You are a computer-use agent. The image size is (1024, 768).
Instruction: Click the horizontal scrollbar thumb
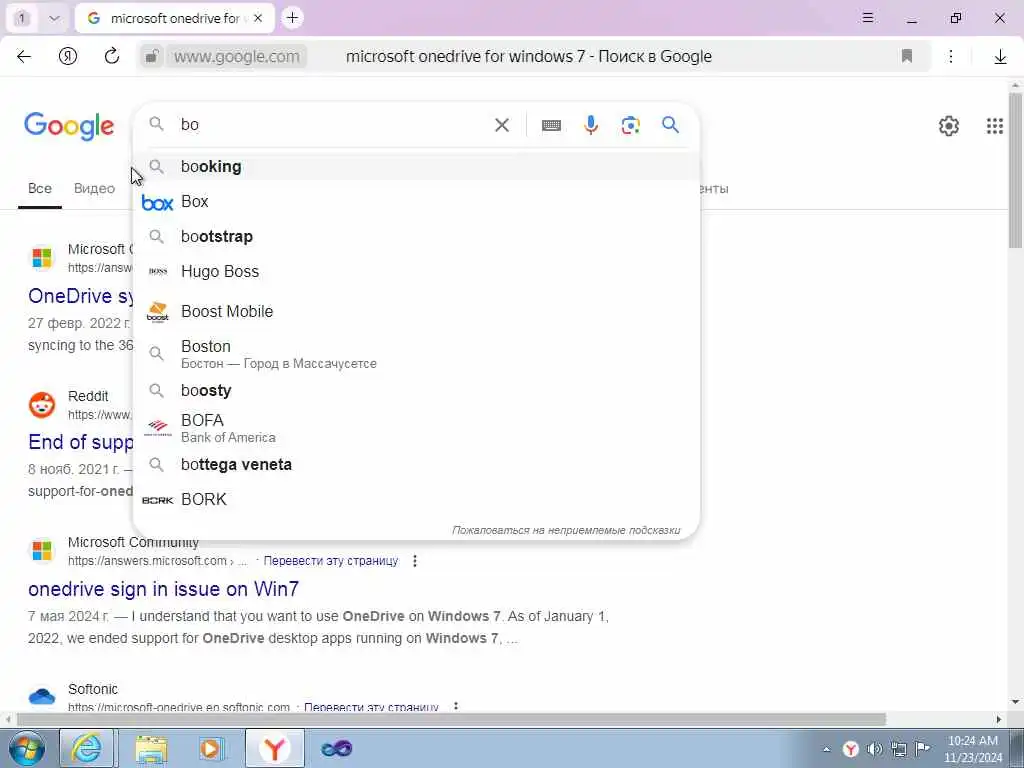451,719
